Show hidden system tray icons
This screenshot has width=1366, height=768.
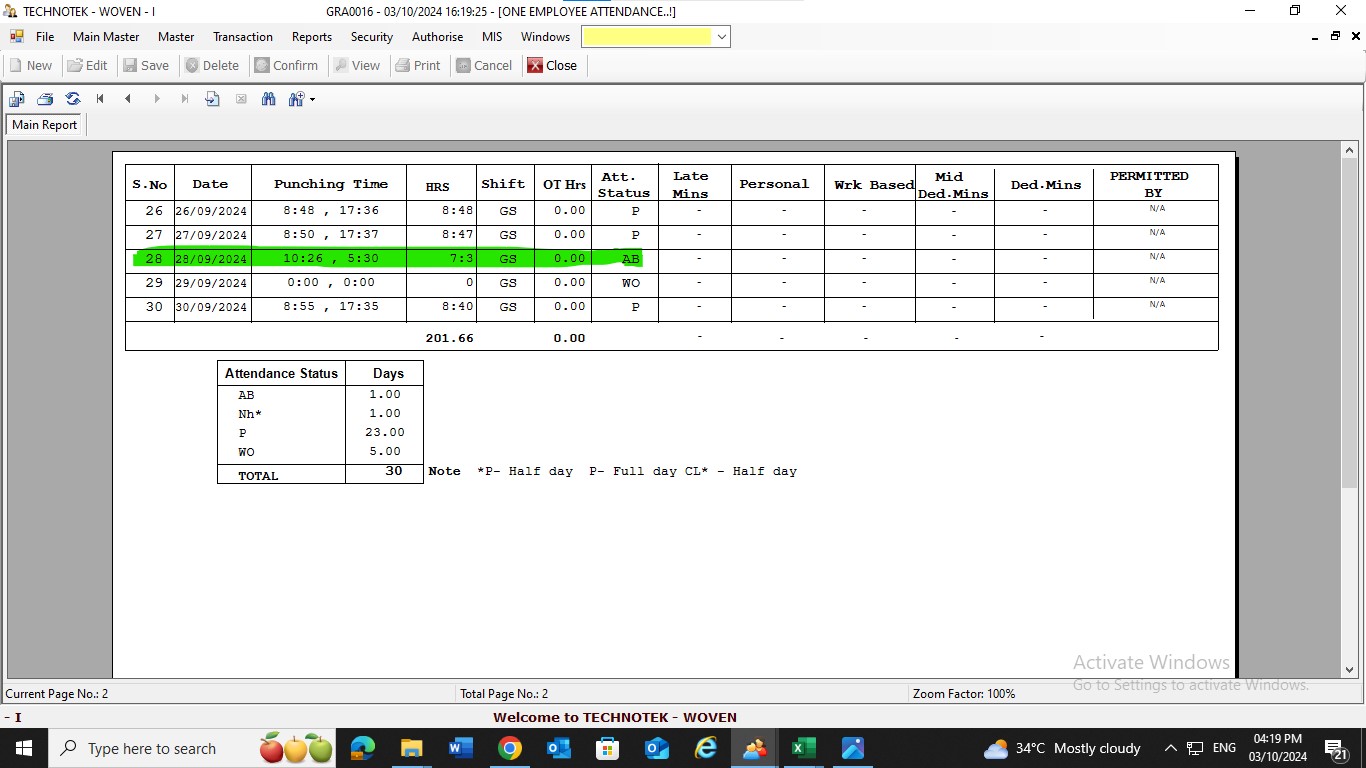click(1170, 748)
